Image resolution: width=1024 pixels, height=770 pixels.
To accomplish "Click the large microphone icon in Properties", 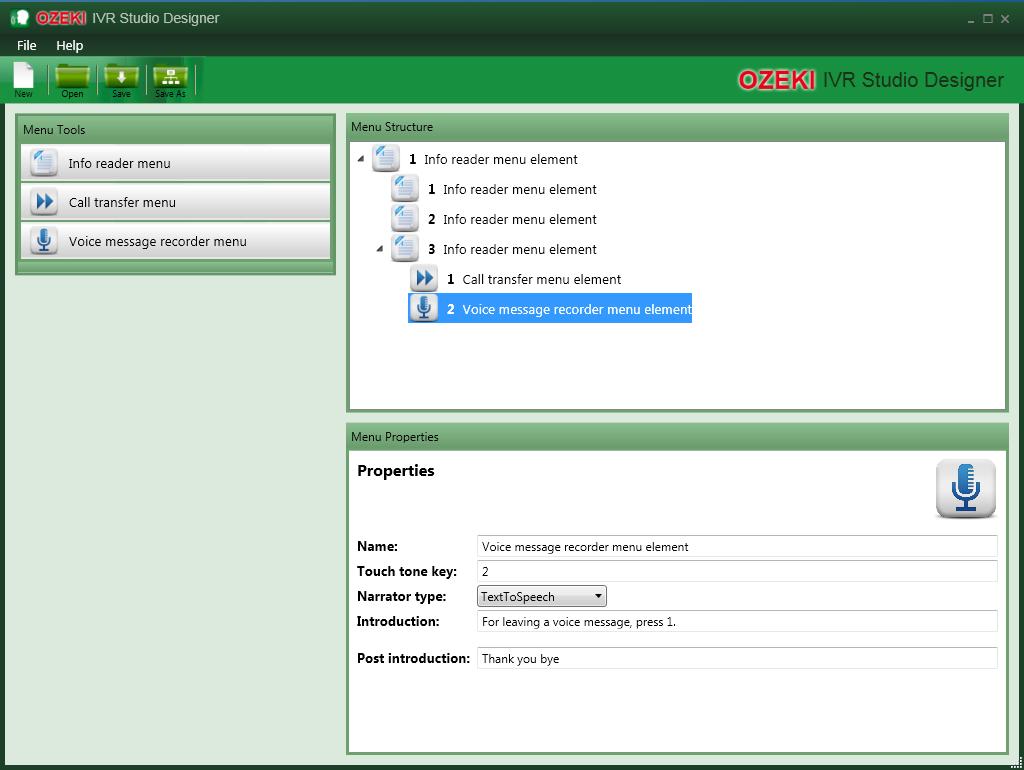I will [966, 489].
